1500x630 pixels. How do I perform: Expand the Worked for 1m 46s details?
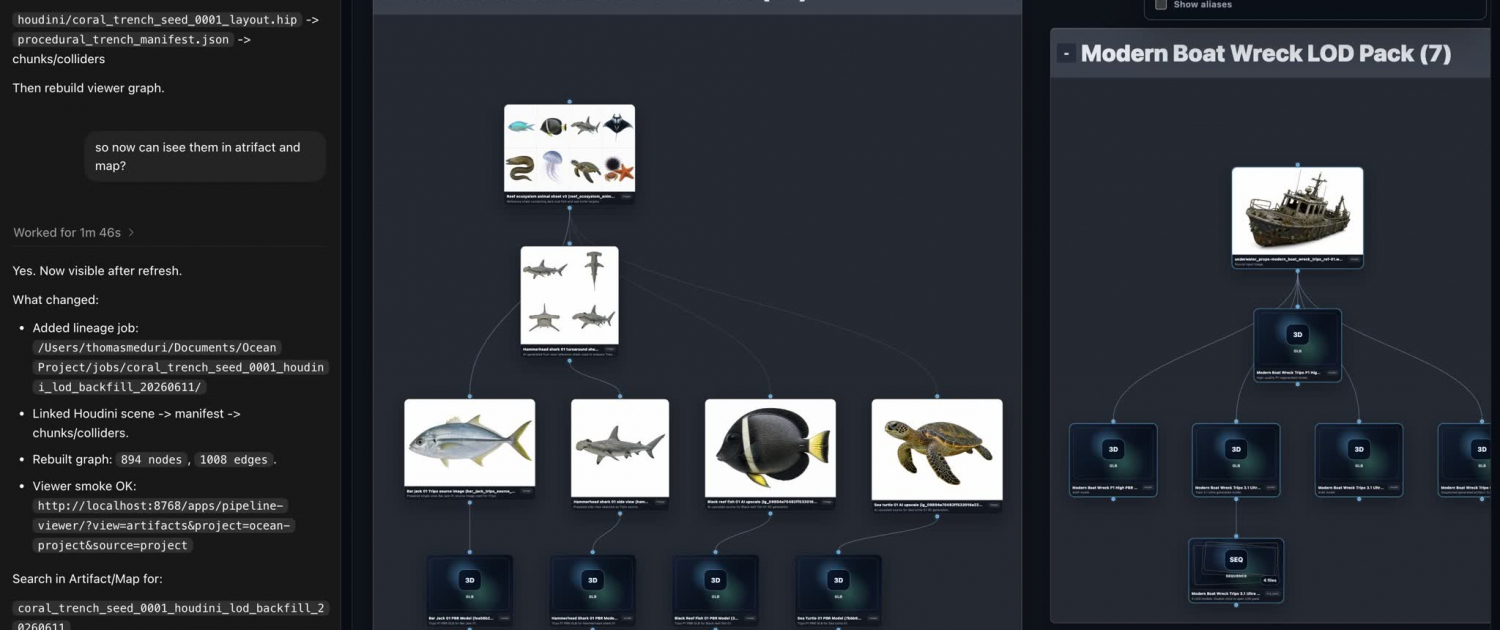(73, 232)
